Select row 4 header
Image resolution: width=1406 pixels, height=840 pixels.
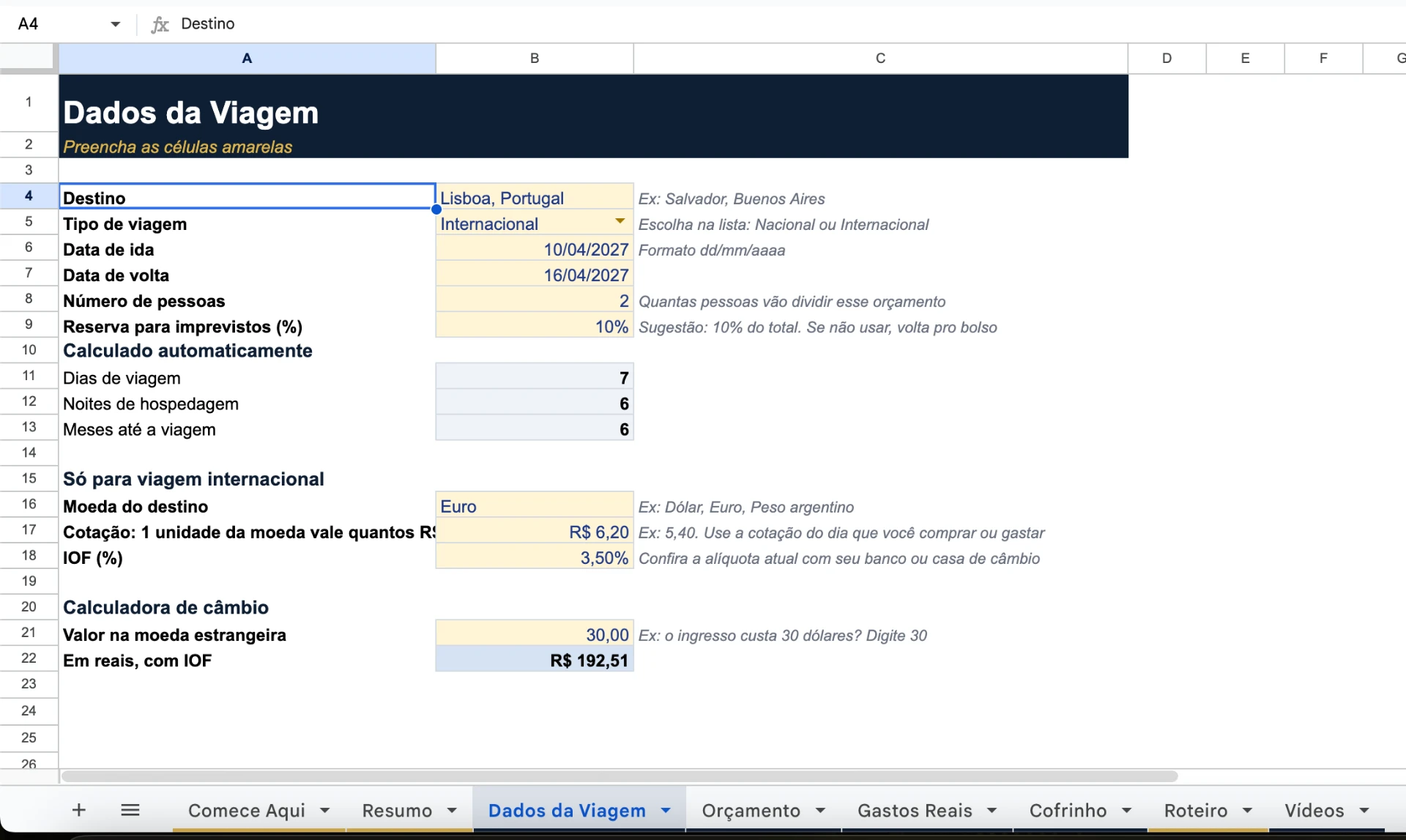29,196
